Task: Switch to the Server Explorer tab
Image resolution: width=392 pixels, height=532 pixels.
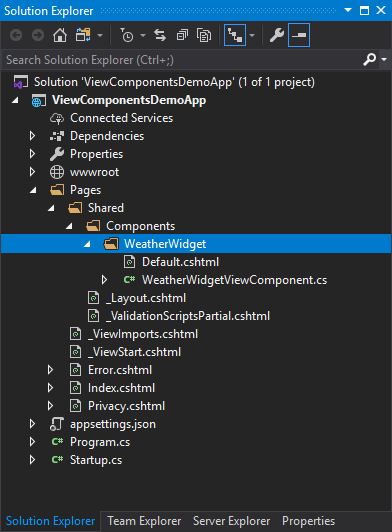Action: (x=231, y=521)
